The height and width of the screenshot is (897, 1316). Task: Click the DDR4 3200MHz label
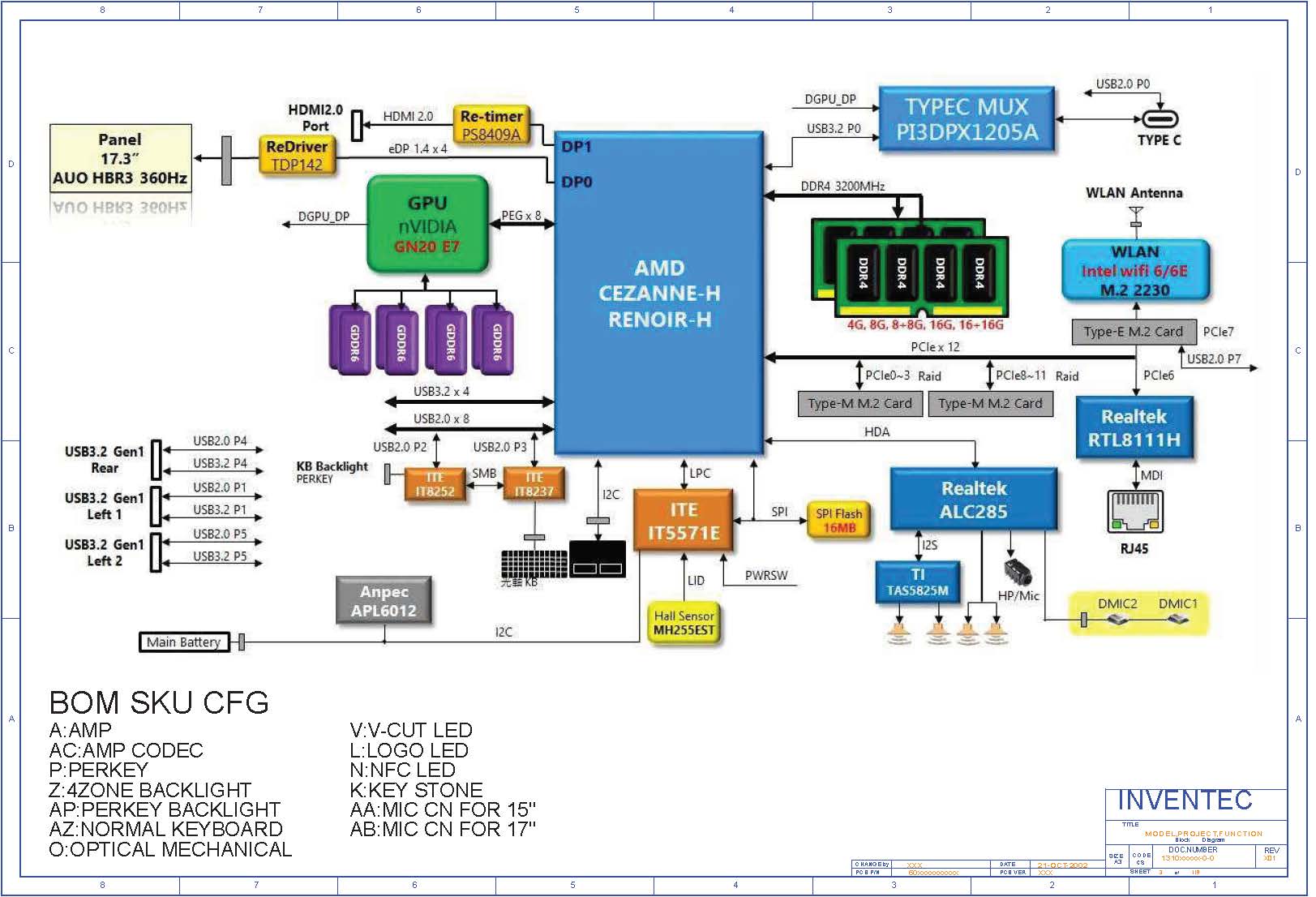point(842,186)
